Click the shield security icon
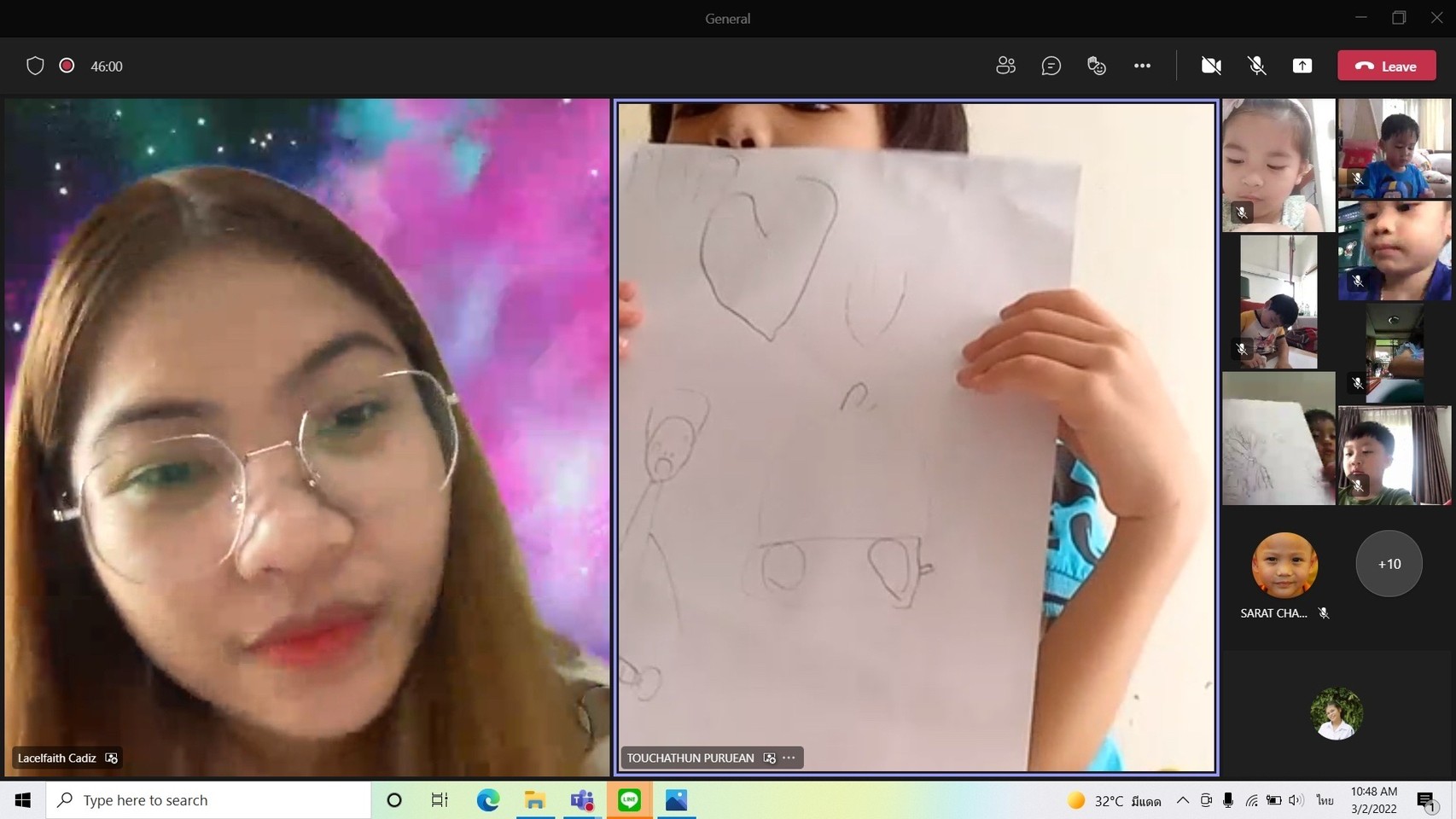This screenshot has height=819, width=1456. (35, 66)
